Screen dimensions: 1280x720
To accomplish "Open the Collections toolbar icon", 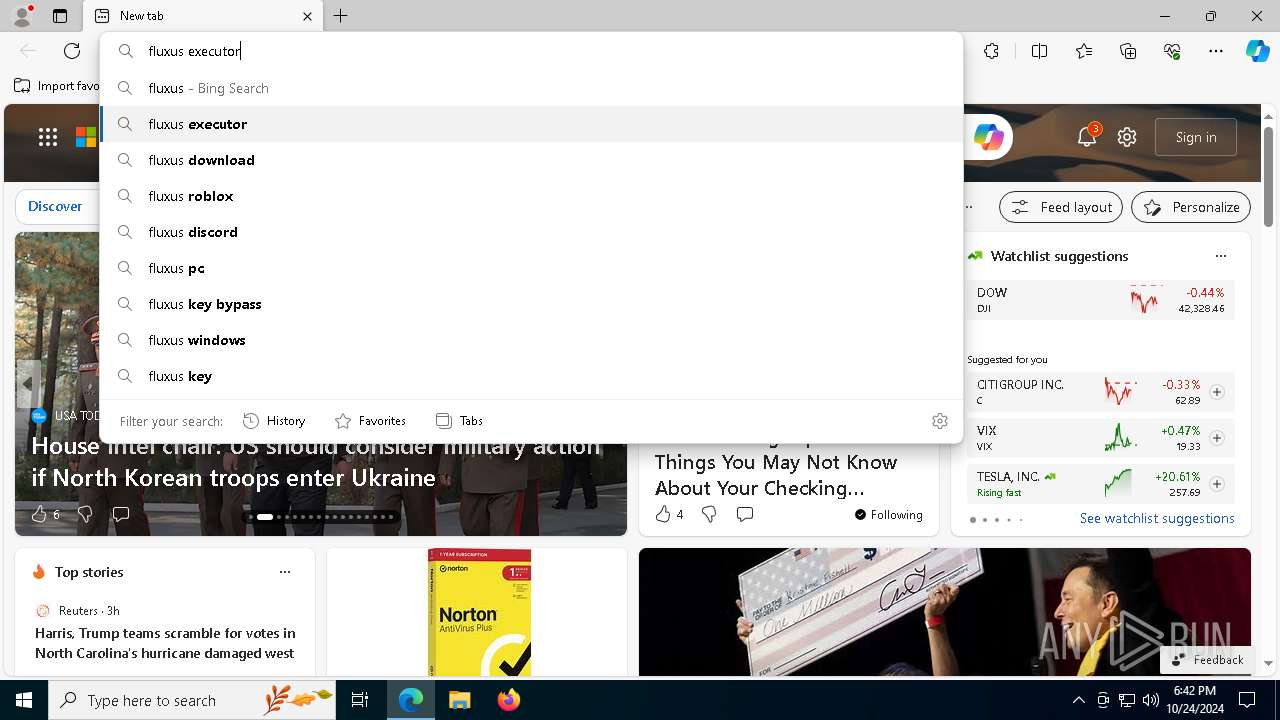I will pyautogui.click(x=1128, y=51).
